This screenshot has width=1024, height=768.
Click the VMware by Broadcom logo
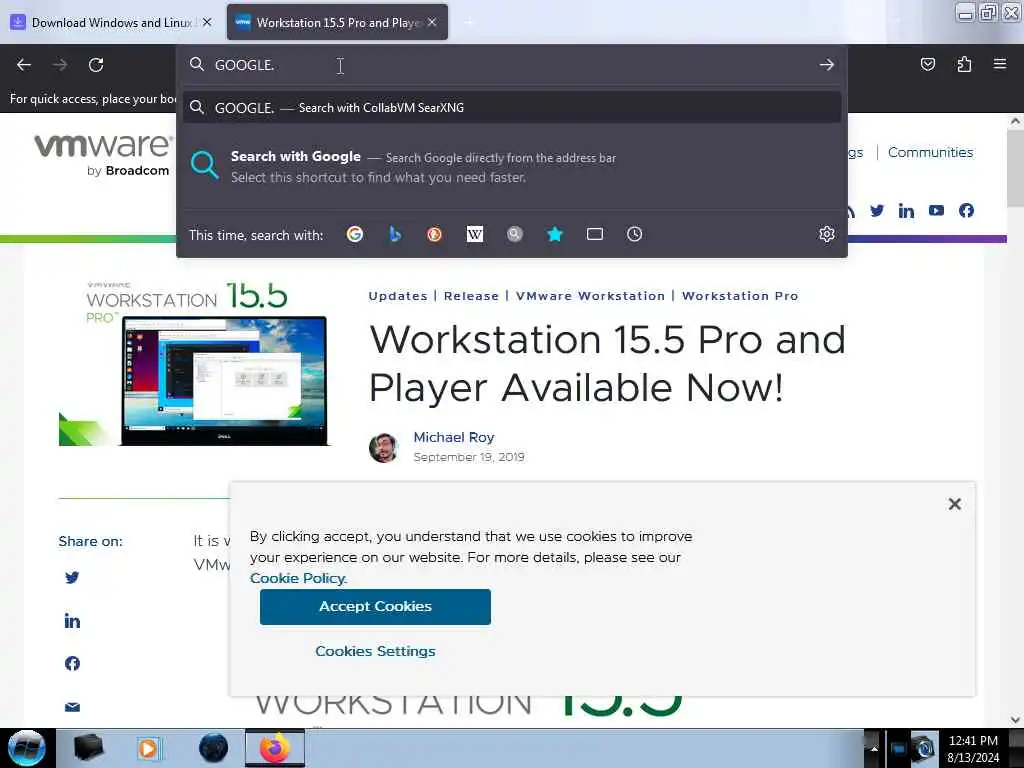coord(103,154)
